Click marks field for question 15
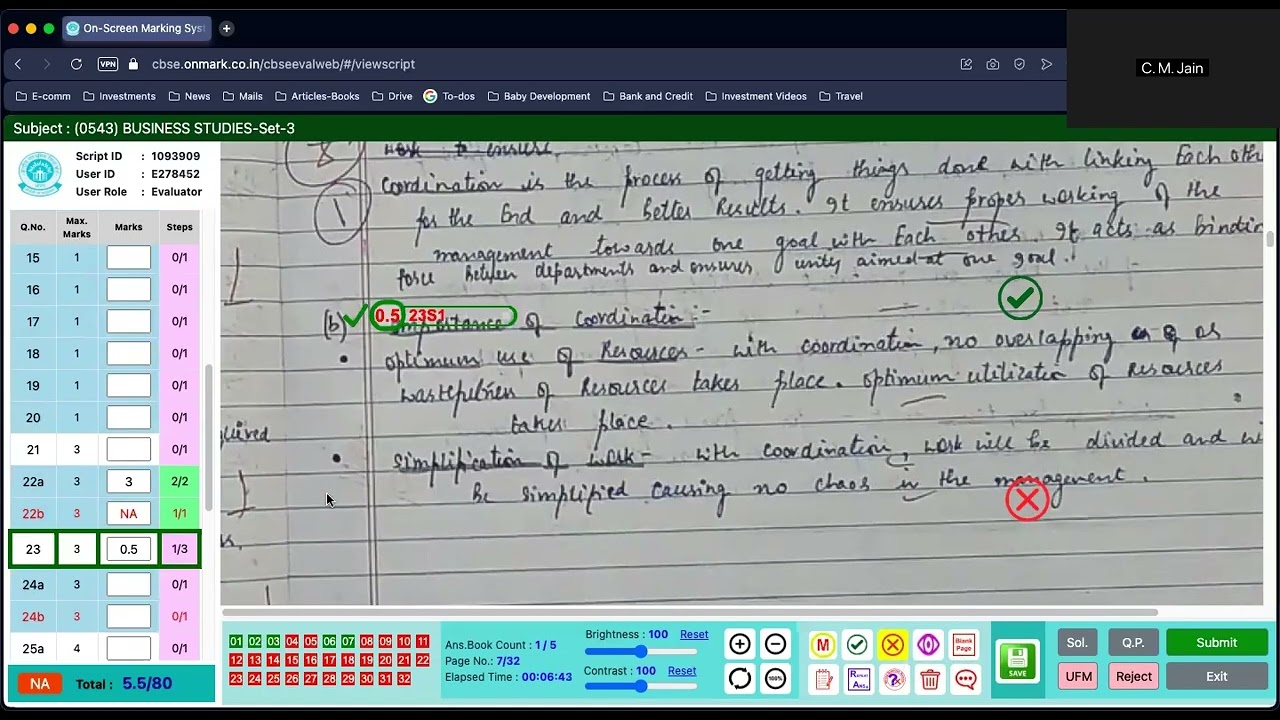1280x720 pixels. [129, 258]
